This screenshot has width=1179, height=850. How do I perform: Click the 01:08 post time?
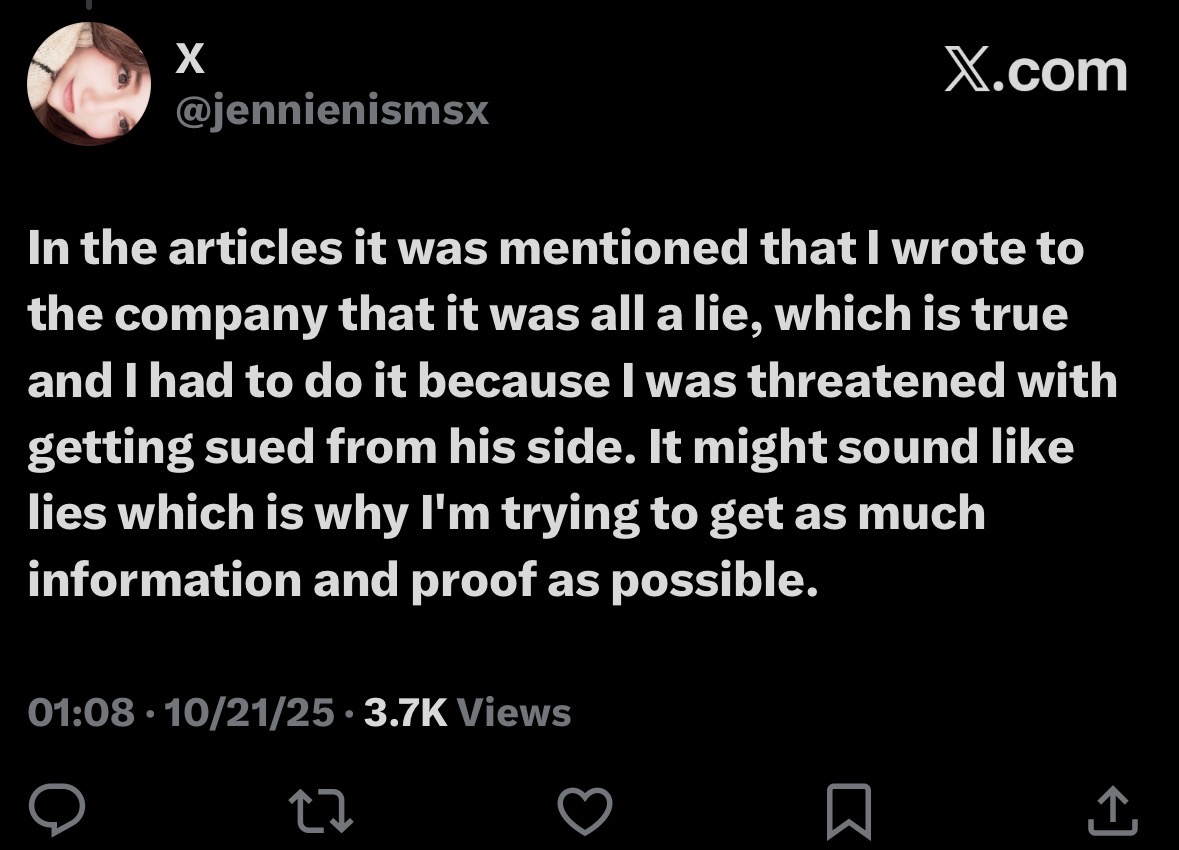click(x=80, y=712)
